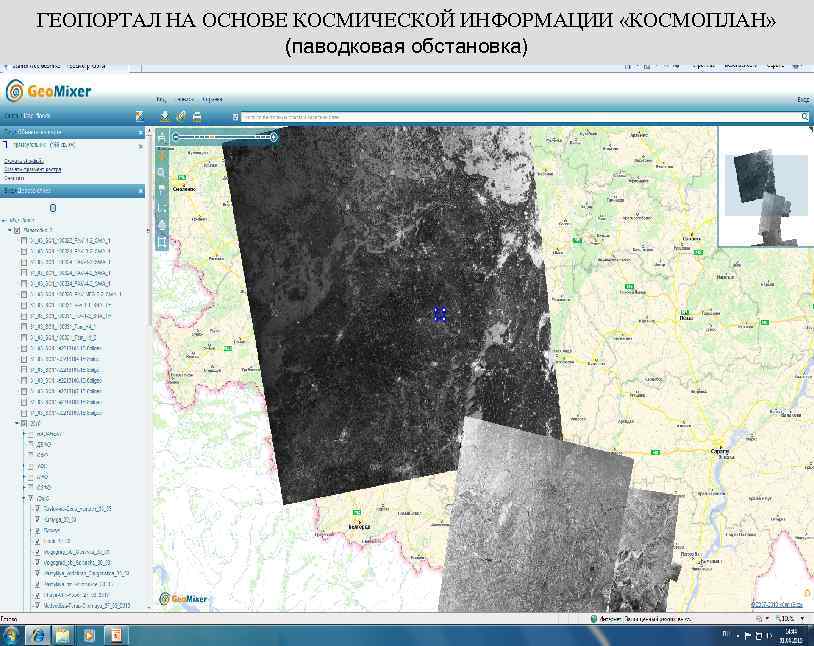Screen dimensions: 814x646
Task: Toggle the second layer group checkbox
Action: click(24, 424)
